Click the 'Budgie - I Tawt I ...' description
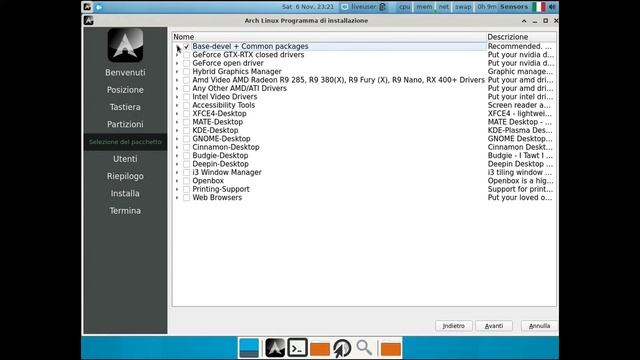Viewport: 640px width, 360px height. pos(520,156)
